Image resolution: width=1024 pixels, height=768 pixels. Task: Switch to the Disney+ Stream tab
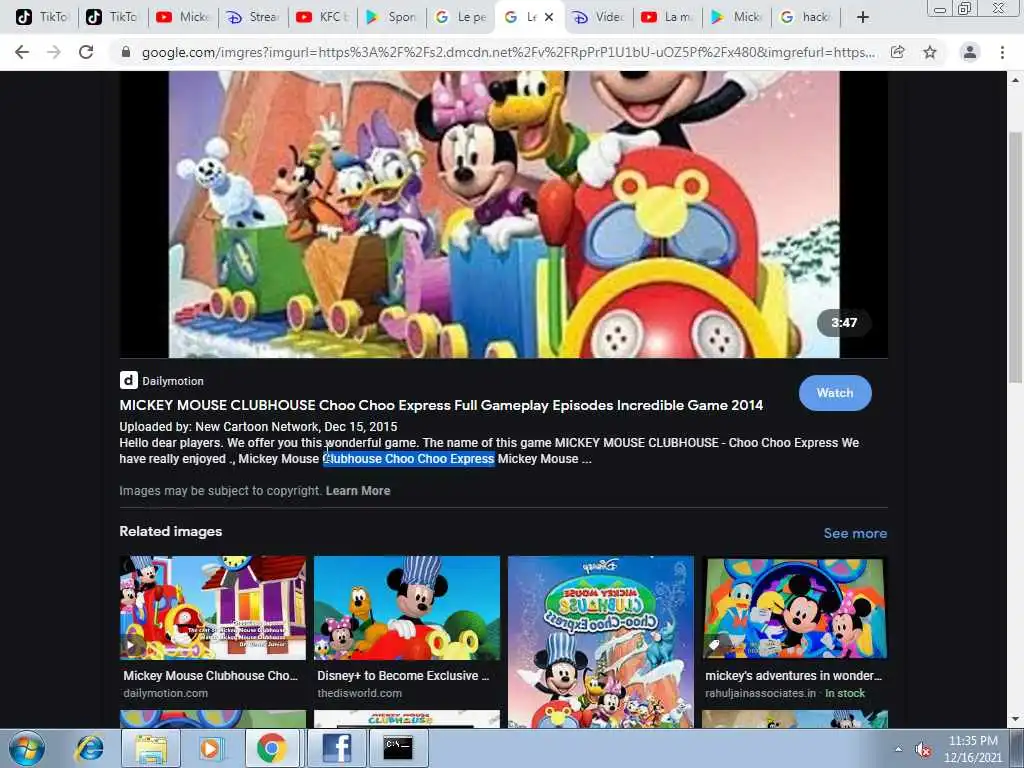pyautogui.click(x=253, y=17)
